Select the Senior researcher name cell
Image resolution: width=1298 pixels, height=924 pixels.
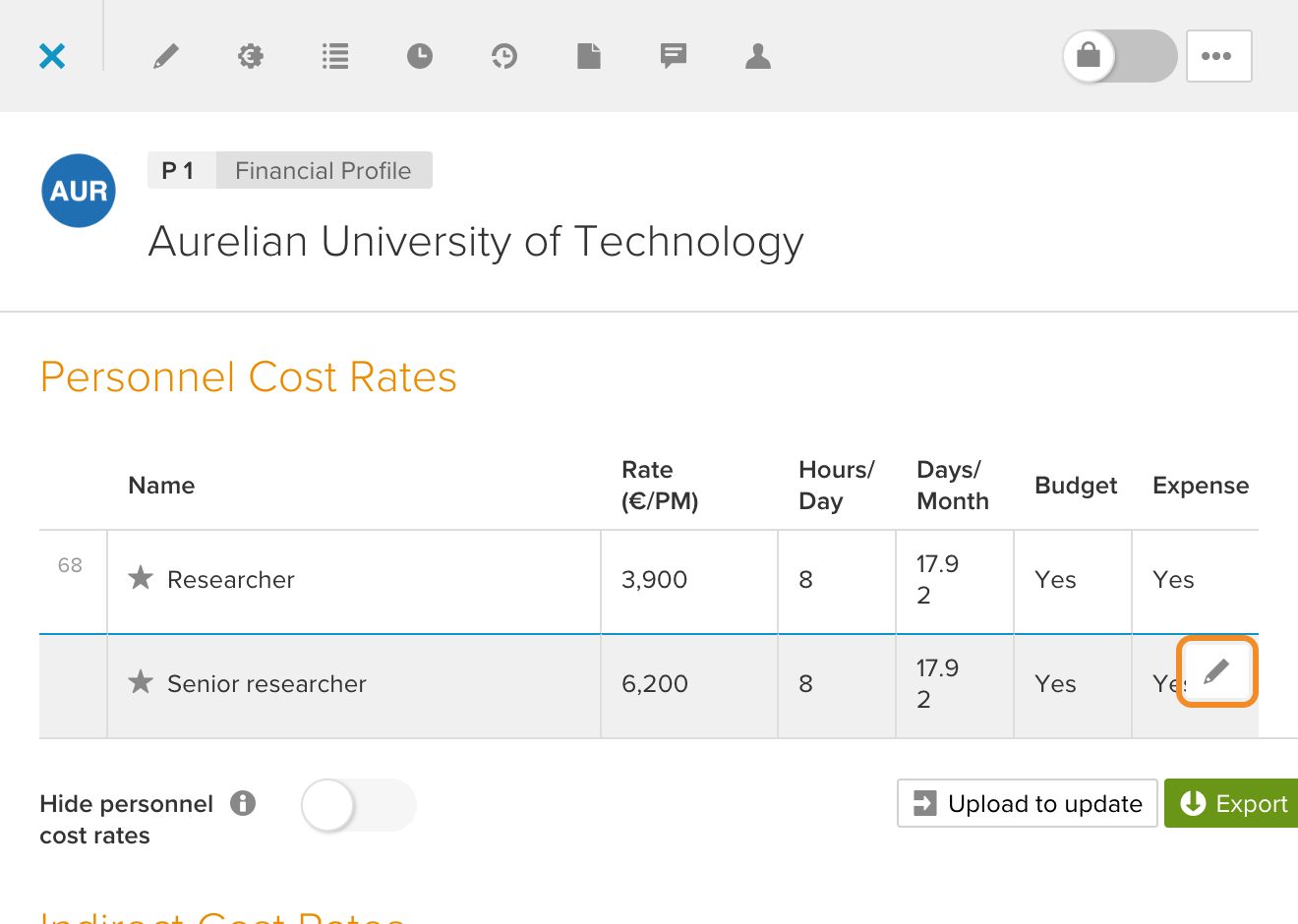pyautogui.click(x=354, y=686)
